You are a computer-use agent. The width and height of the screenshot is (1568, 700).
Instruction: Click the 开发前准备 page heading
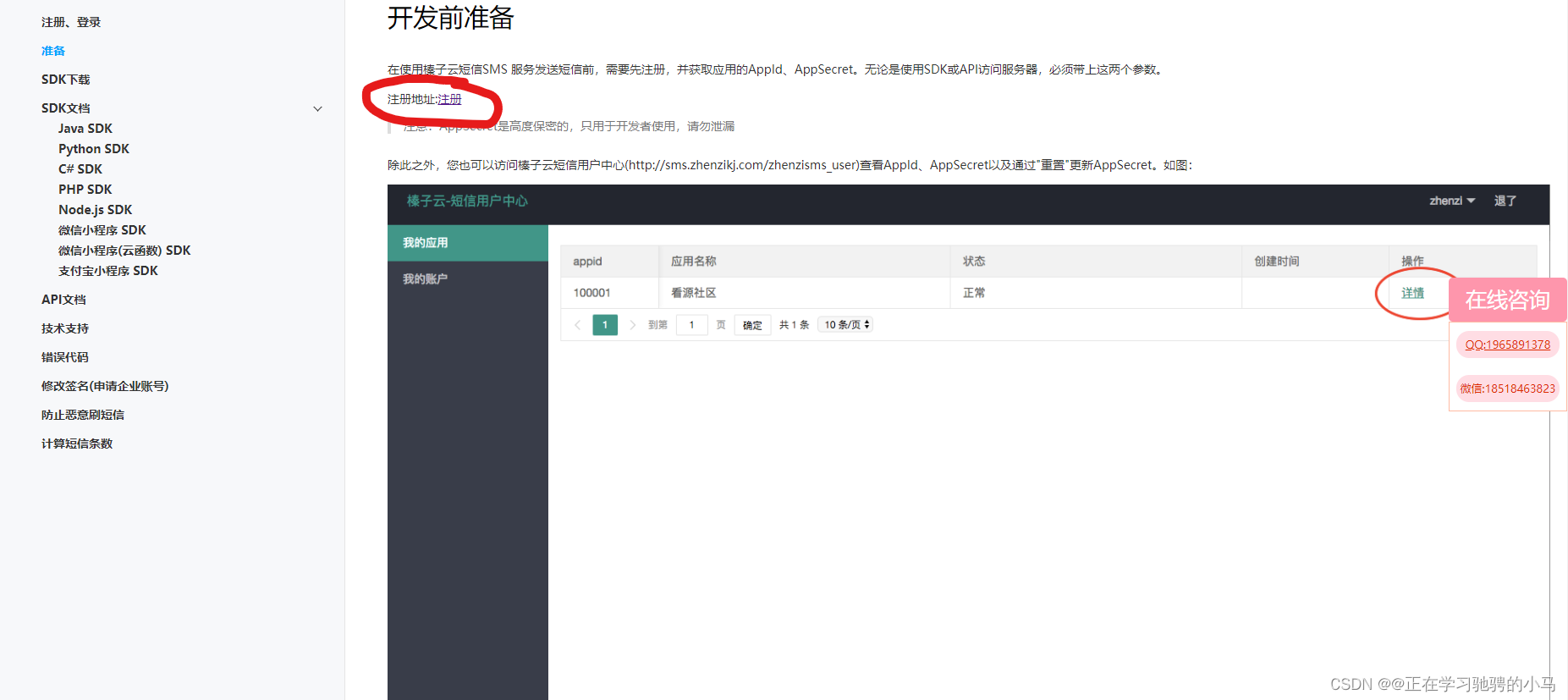click(x=451, y=18)
